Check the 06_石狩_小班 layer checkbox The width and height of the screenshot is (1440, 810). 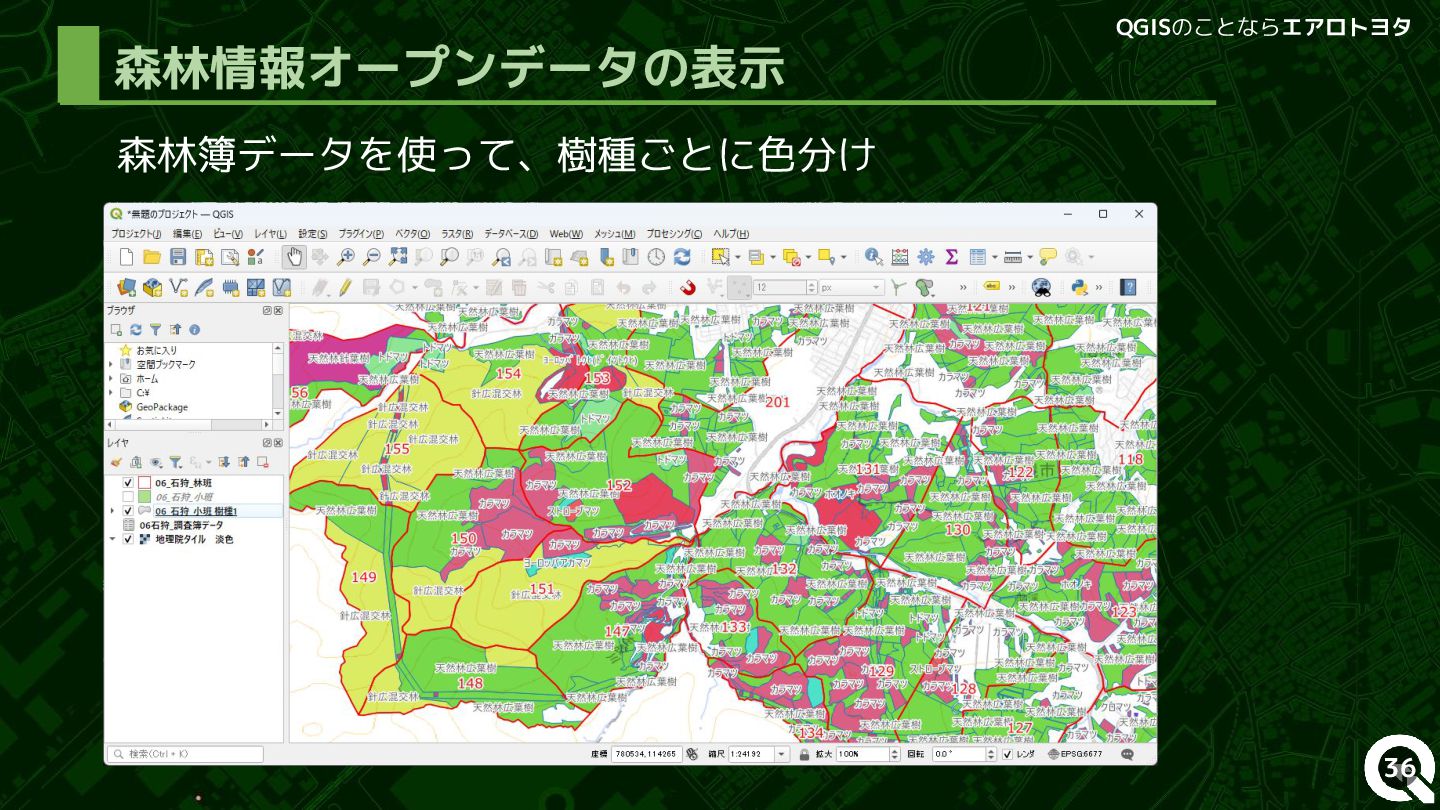[x=128, y=497]
